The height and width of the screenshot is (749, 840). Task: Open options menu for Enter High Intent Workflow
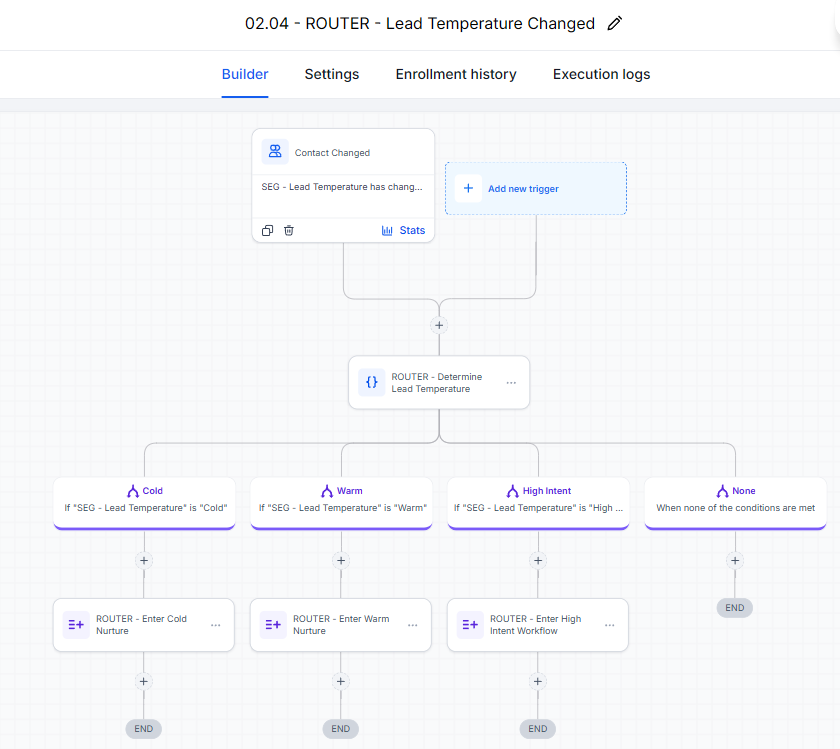[x=610, y=625]
